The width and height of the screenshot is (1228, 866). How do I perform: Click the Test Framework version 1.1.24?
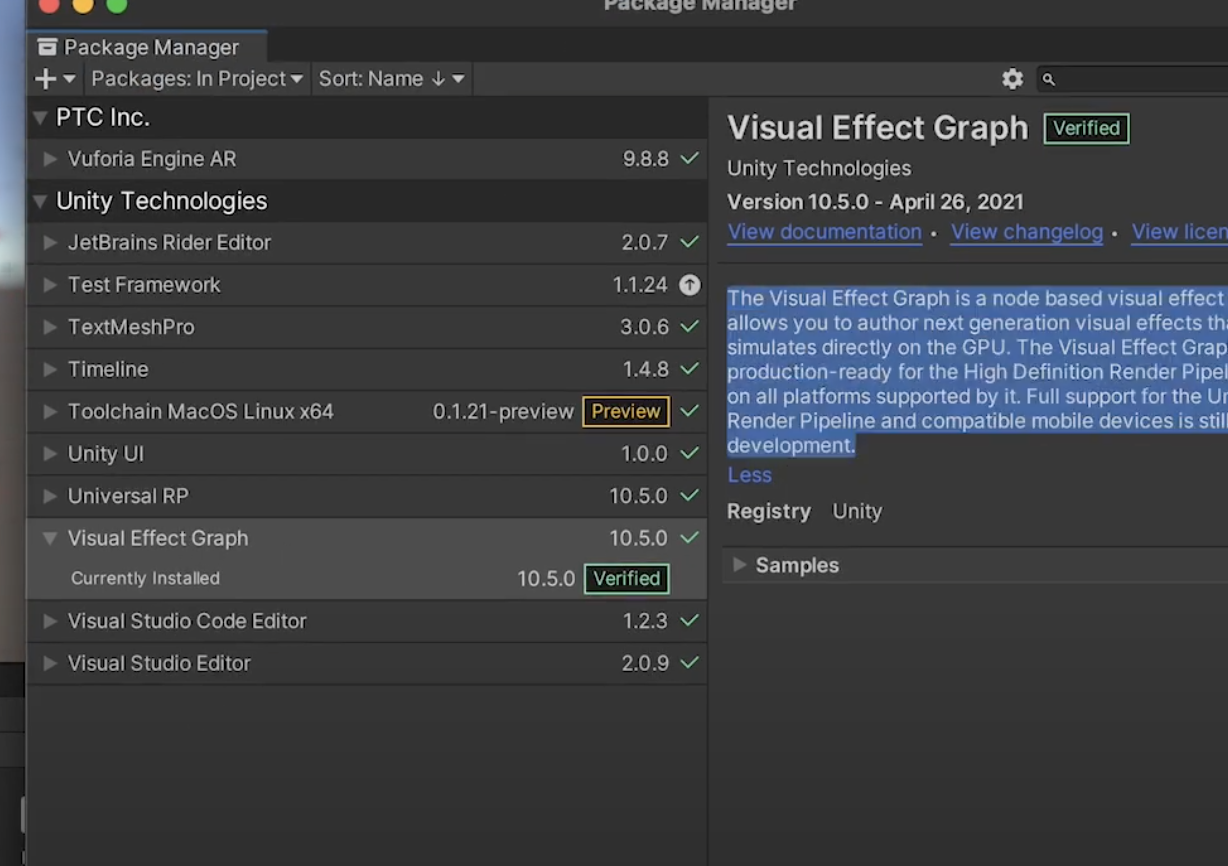pos(640,285)
